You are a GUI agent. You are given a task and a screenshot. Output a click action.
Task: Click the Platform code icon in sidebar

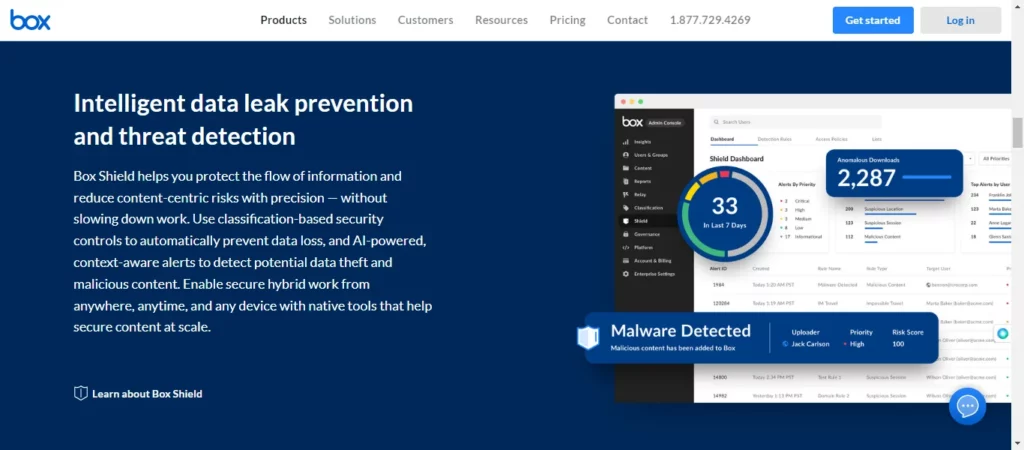click(x=626, y=248)
